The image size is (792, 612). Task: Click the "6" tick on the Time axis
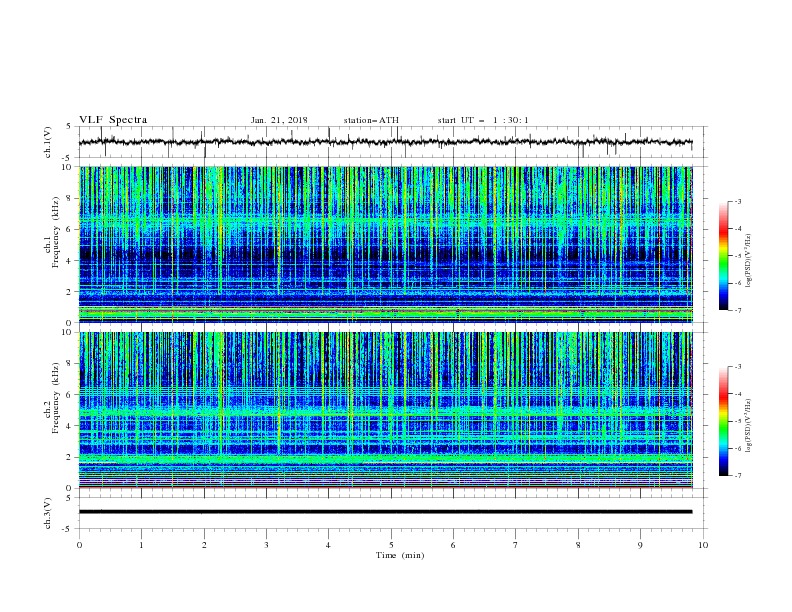pyautogui.click(x=454, y=545)
